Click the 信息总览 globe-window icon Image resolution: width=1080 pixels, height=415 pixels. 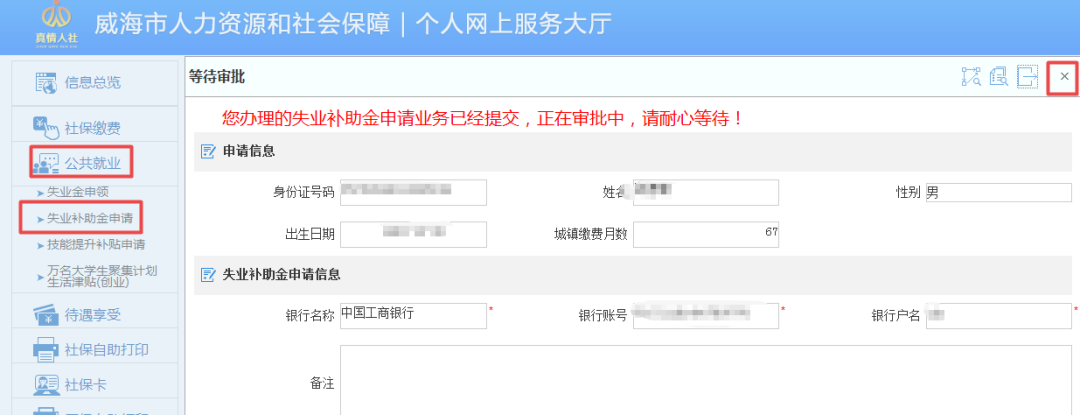[x=46, y=83]
